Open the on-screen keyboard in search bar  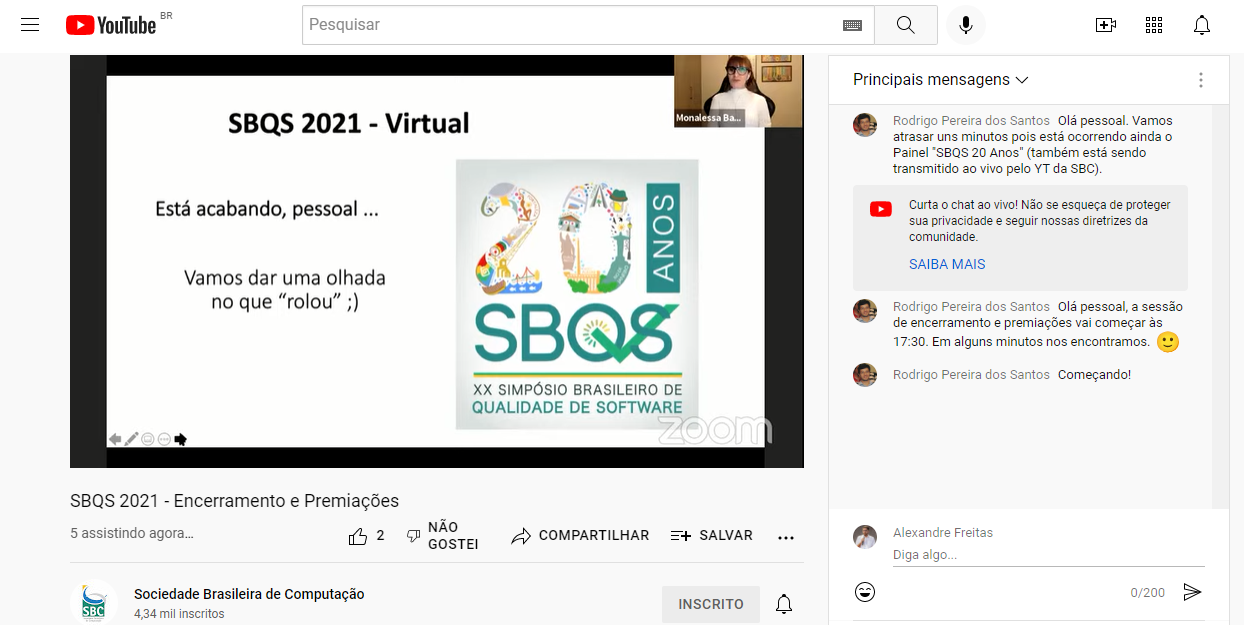point(852,25)
